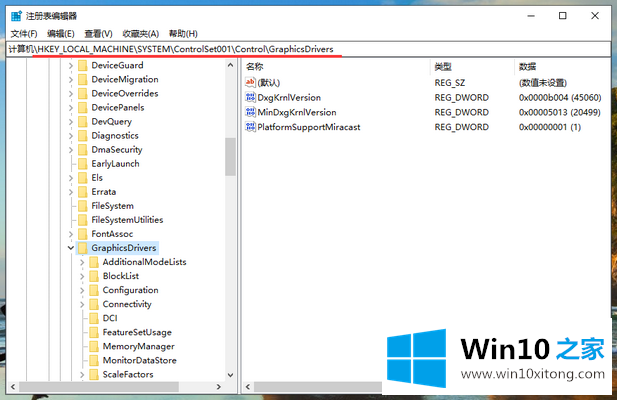Click the Registry Editor app icon in title bar

point(16,16)
